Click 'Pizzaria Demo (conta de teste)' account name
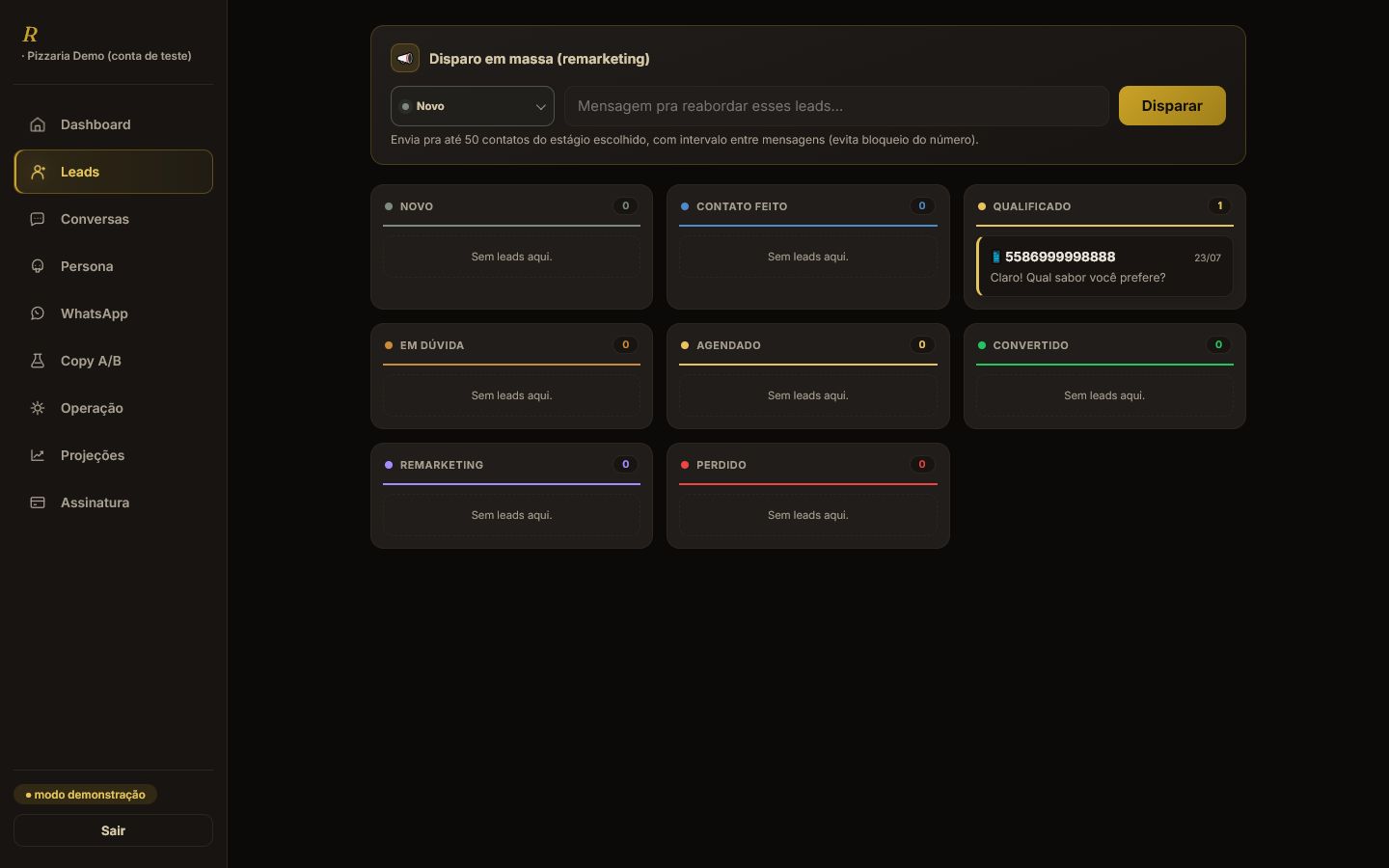This screenshot has height=868, width=1389. pos(109,56)
